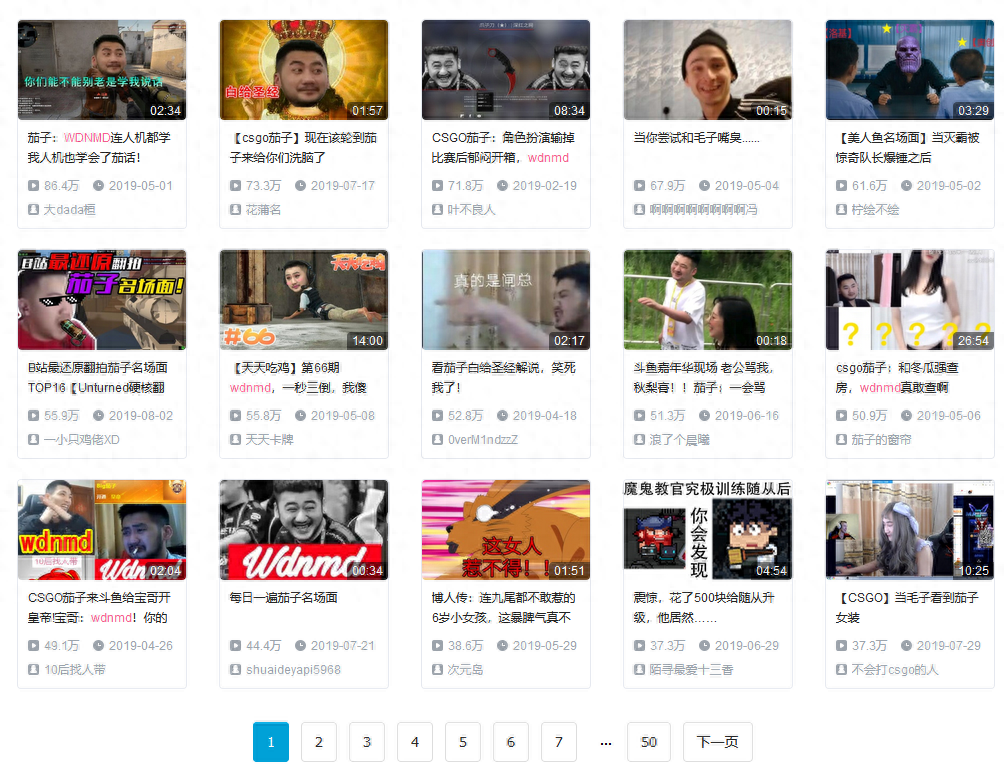Select page 7 in pagination
This screenshot has height=776, width=1004.
coord(559,742)
